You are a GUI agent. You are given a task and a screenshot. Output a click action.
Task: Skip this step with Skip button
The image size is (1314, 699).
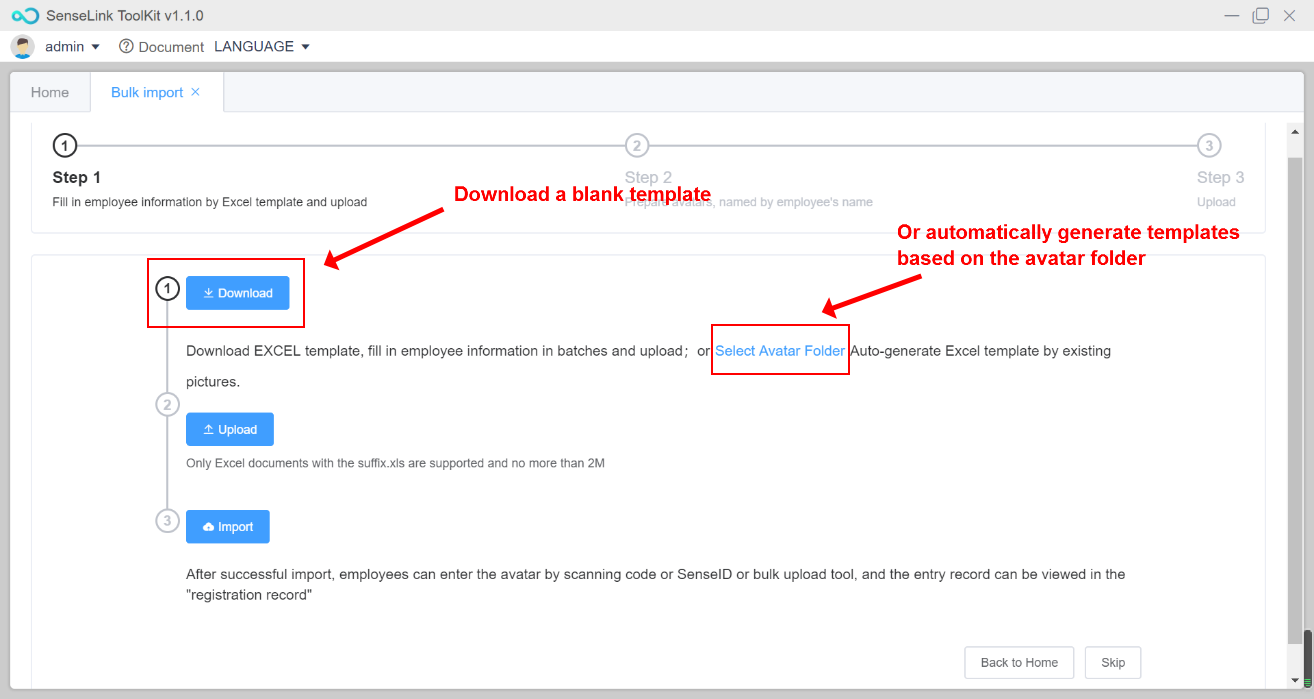coord(1112,662)
